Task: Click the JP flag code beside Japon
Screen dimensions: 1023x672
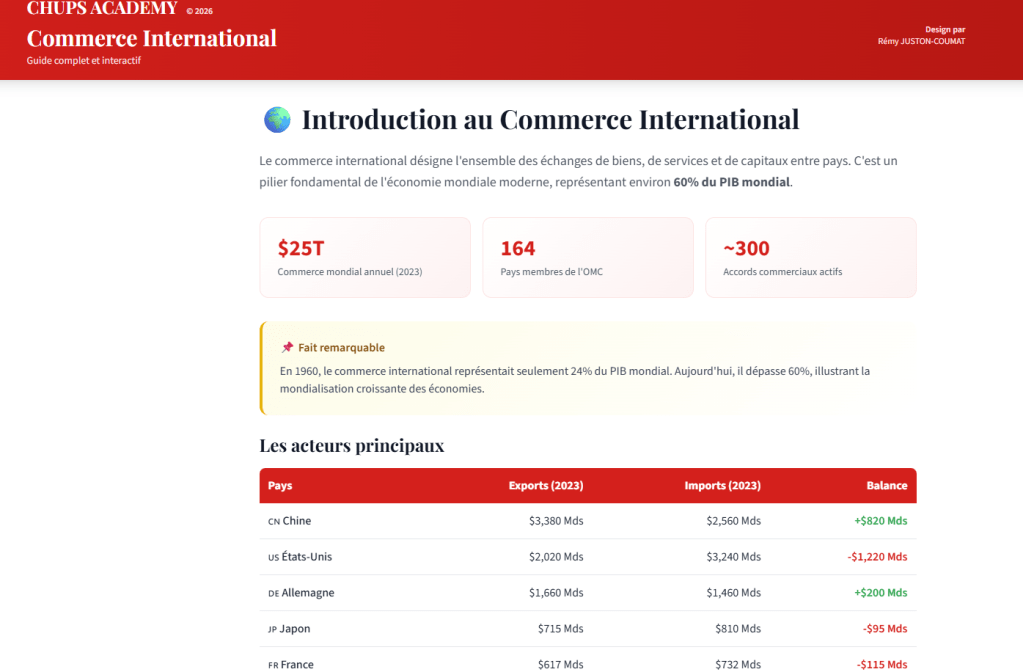Action: point(272,629)
